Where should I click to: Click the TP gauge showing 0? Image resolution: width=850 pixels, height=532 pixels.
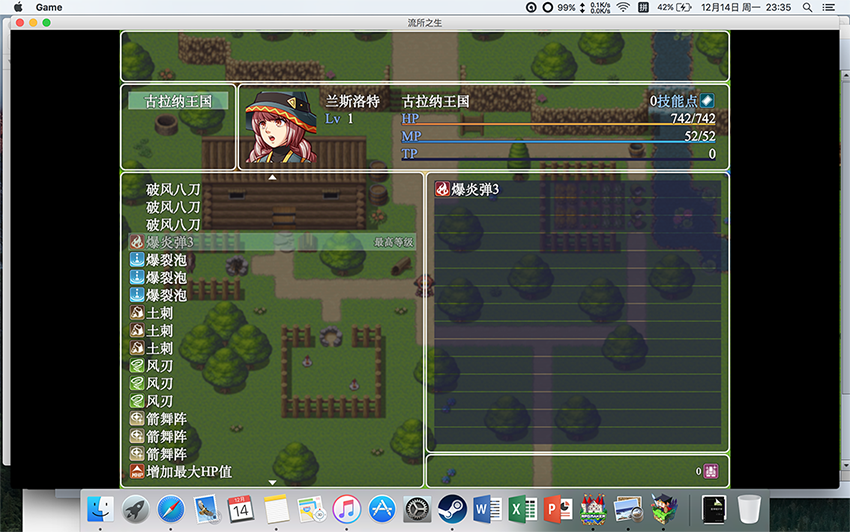558,154
